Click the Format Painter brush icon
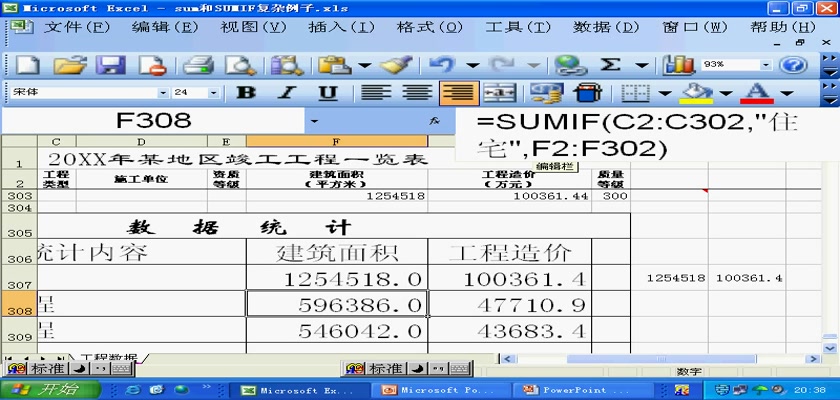Screen dimensions: 840x400 point(396,65)
